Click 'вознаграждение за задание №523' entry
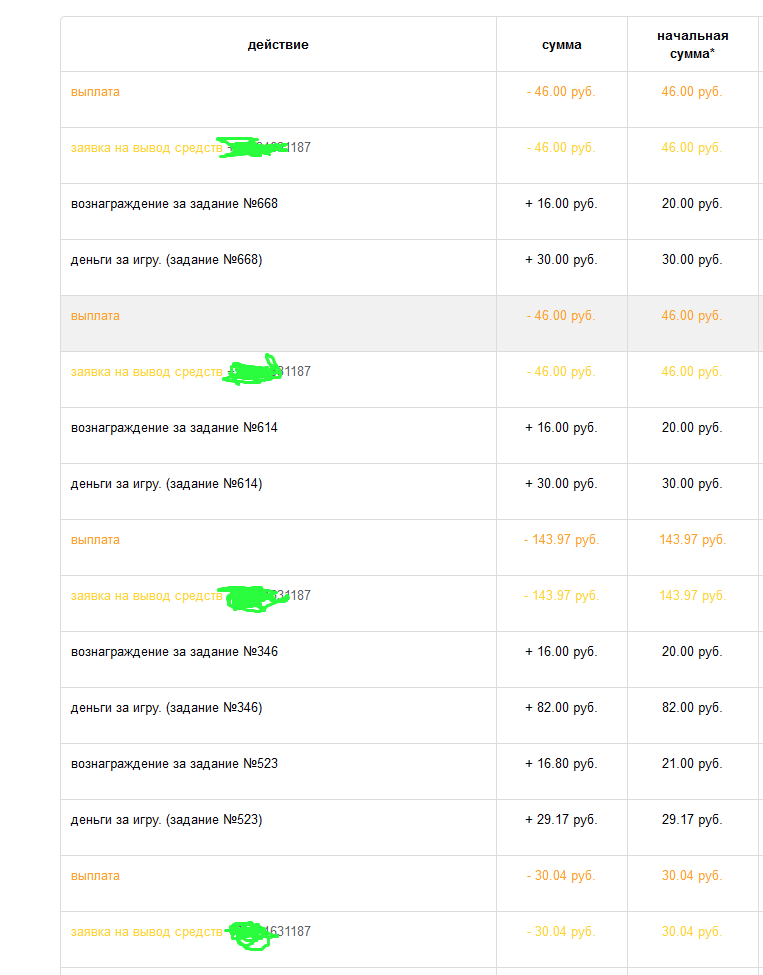Screen dimensions: 763x975 tap(174, 764)
